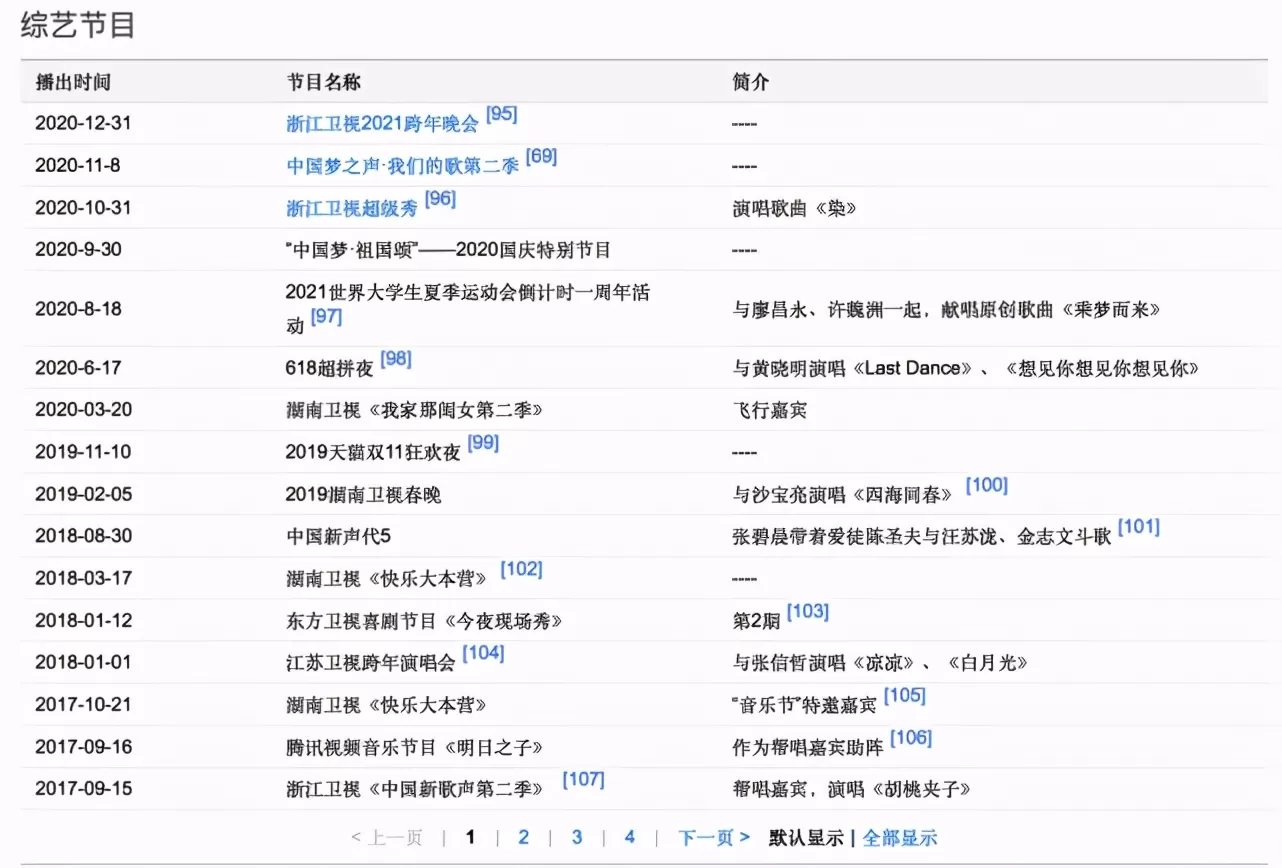The width and height of the screenshot is (1282, 868).
Task: Open 浙江卫视超级秀 link
Action: (352, 208)
